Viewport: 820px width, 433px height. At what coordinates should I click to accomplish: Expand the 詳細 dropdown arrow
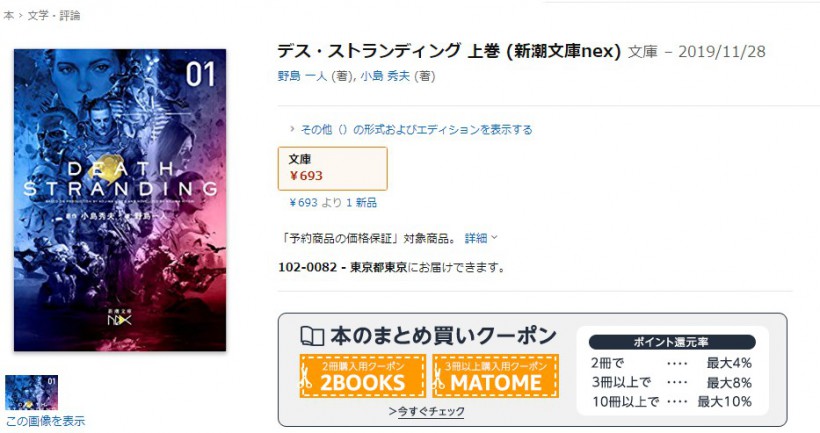point(494,238)
